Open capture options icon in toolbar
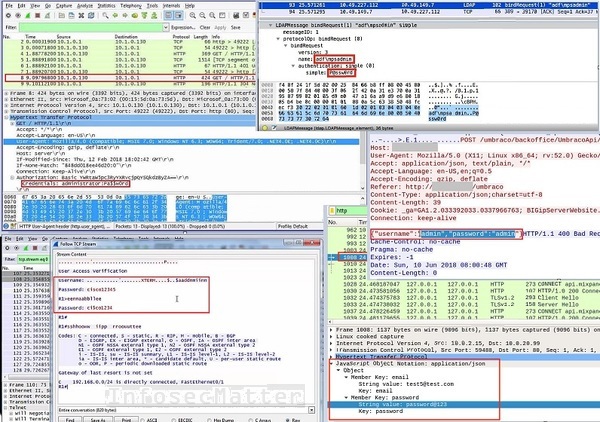This screenshot has width=600, height=422. [x=18, y=15]
